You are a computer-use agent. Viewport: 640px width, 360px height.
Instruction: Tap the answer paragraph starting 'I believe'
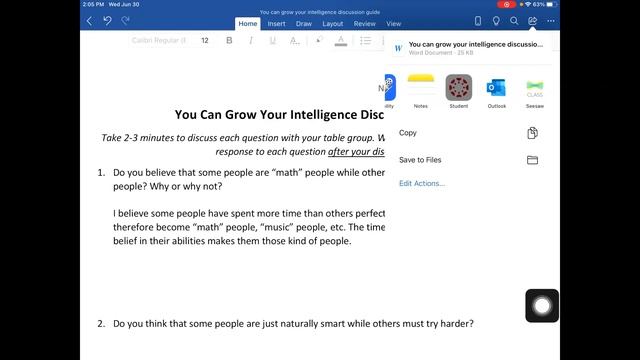(249, 227)
